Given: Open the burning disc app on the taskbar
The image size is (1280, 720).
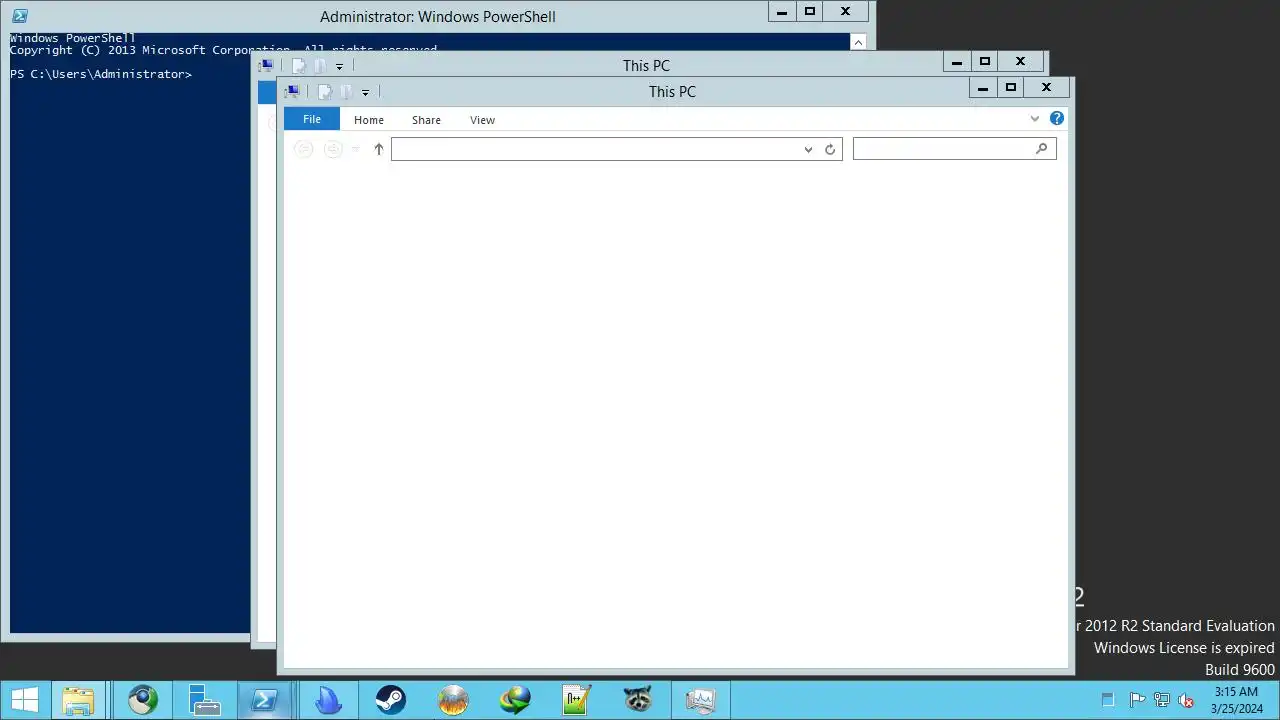Looking at the screenshot, I should [x=453, y=700].
